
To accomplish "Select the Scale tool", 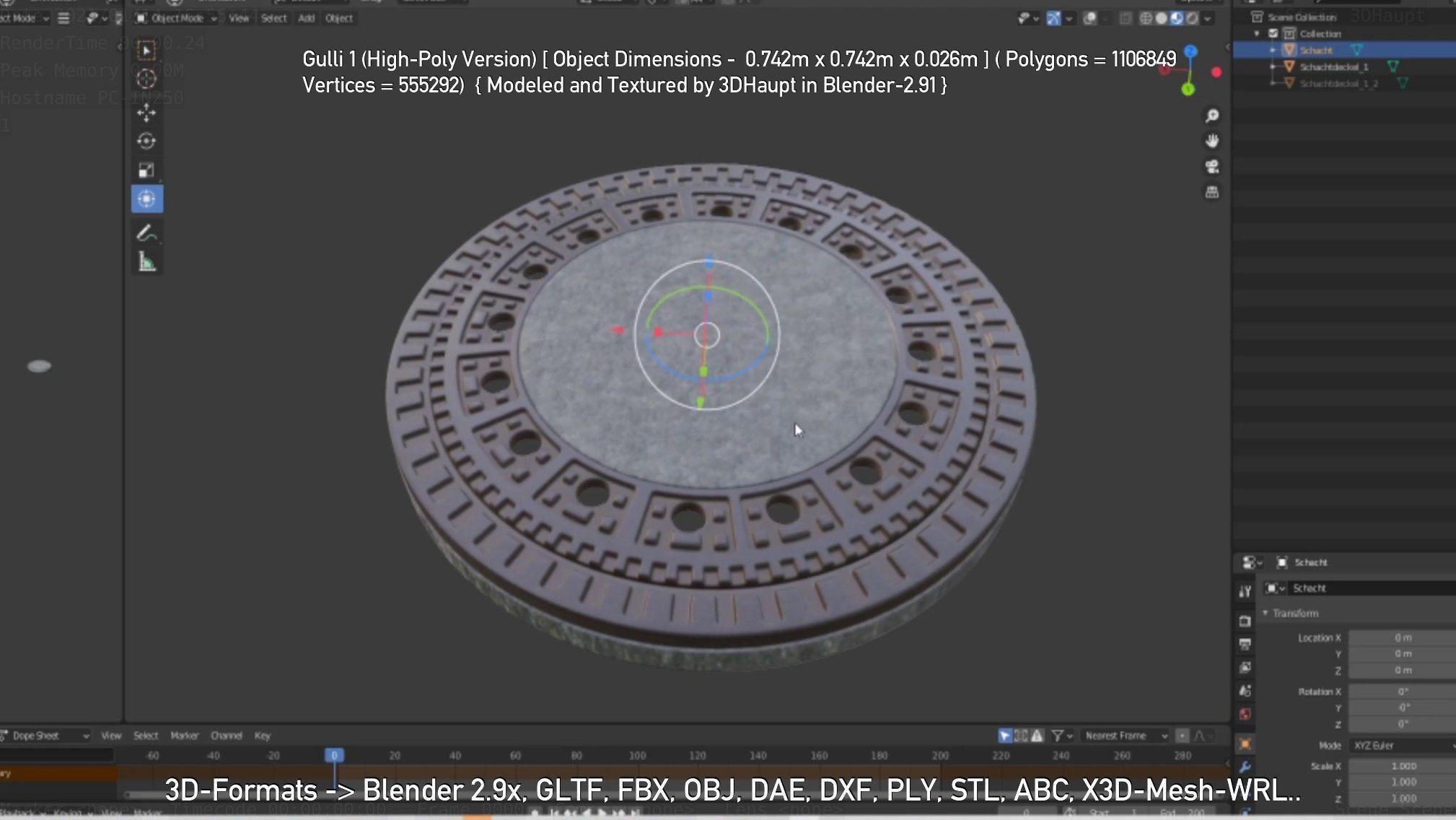I will tap(146, 170).
